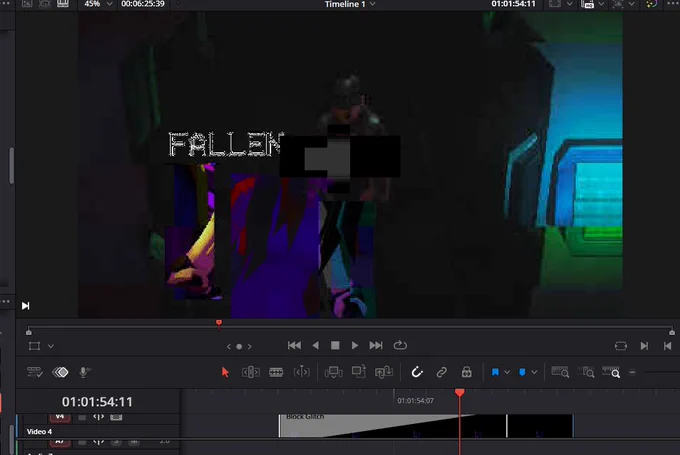680x455 pixels.
Task: Toggle timeline Snapping magnet
Action: [417, 372]
